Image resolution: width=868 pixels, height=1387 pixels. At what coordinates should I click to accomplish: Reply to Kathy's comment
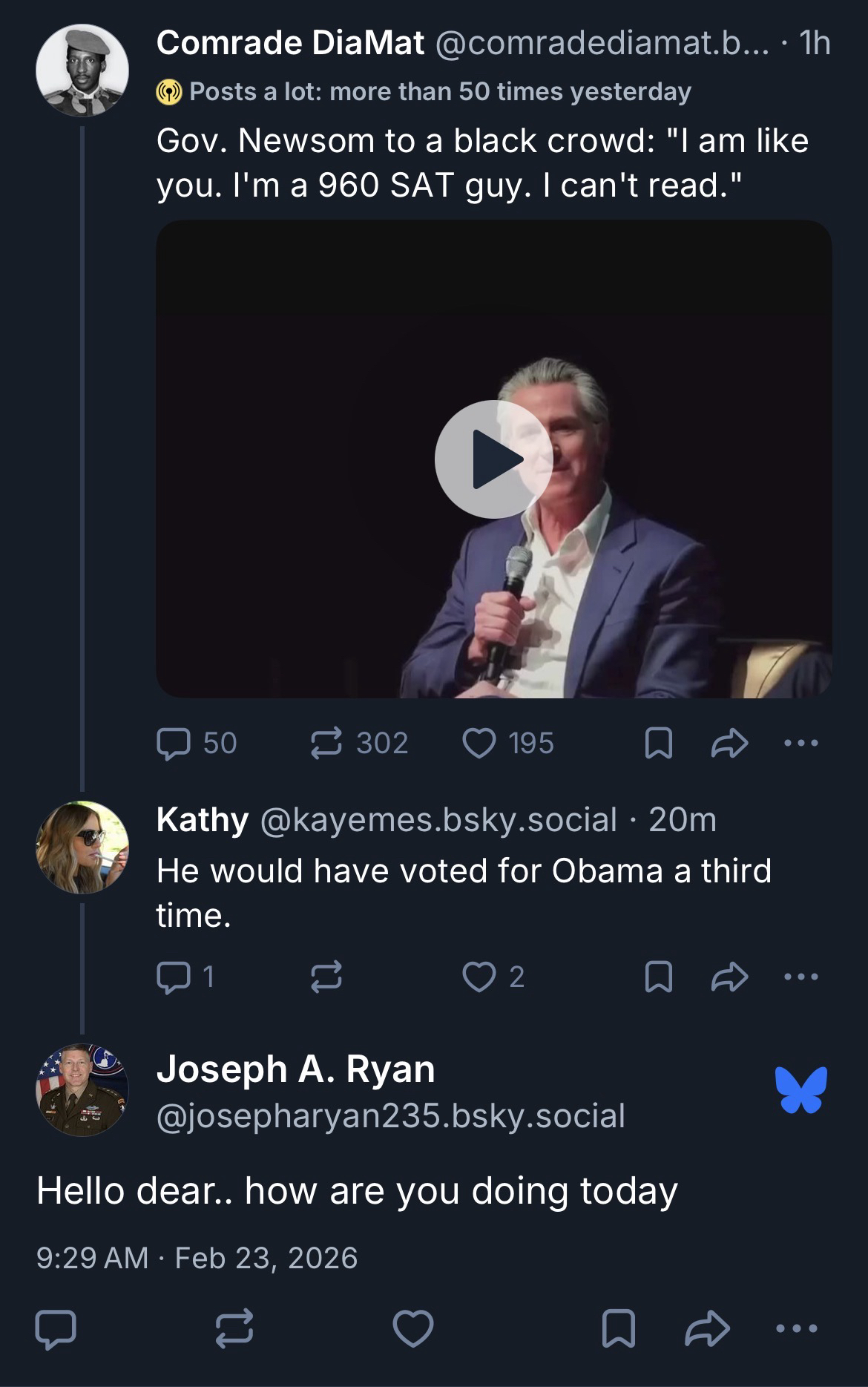coord(173,977)
